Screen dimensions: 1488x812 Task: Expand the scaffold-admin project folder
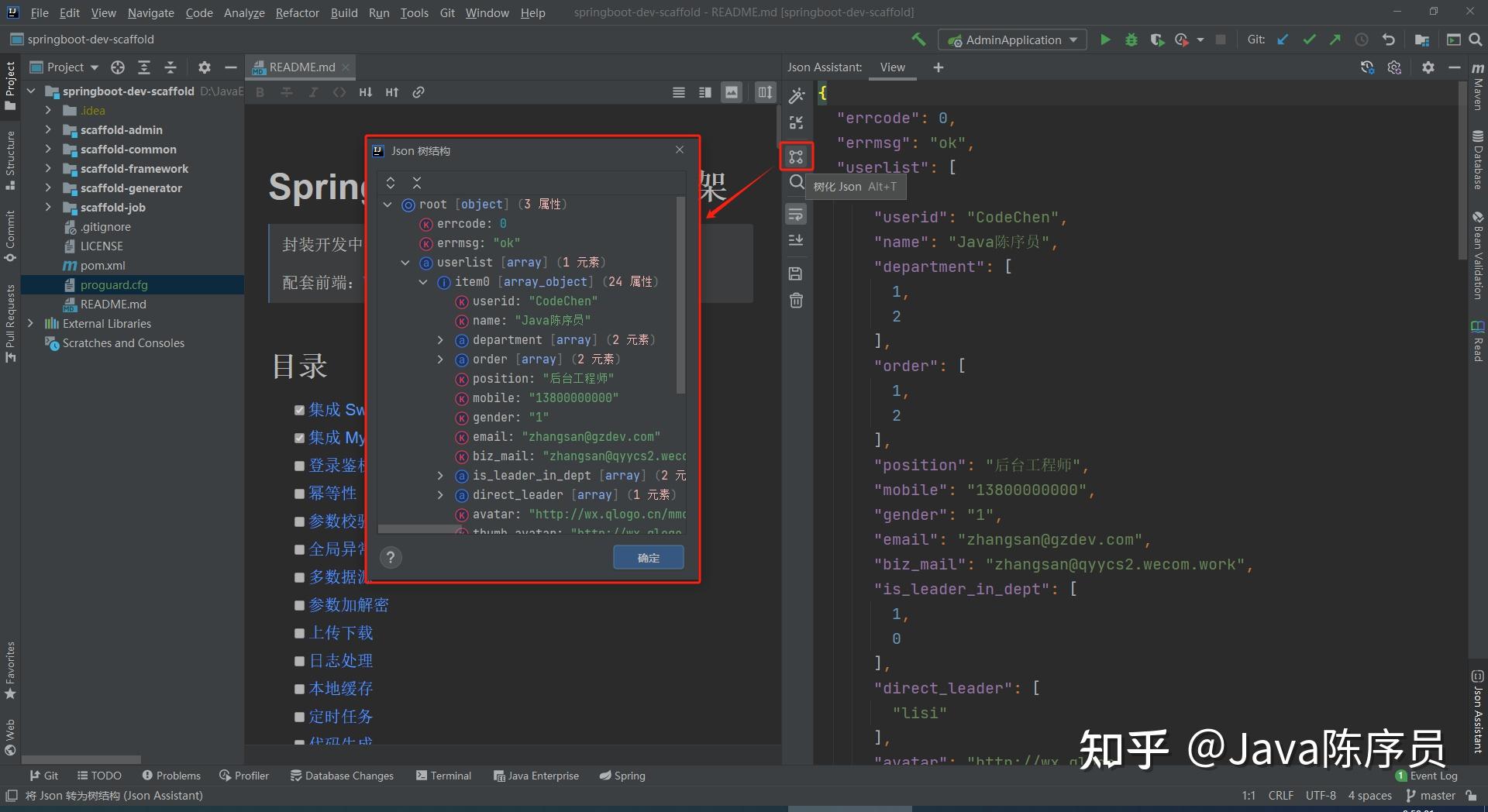click(x=48, y=129)
